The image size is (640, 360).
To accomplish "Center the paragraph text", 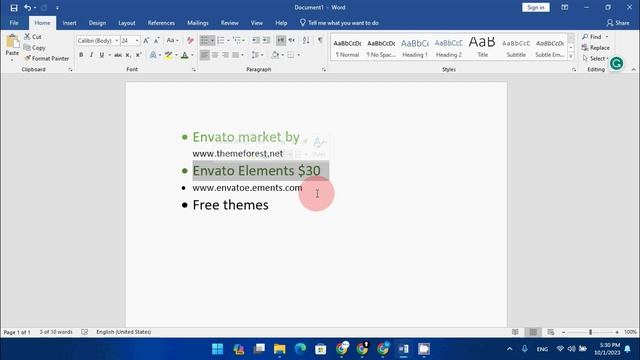I will pos(215,55).
